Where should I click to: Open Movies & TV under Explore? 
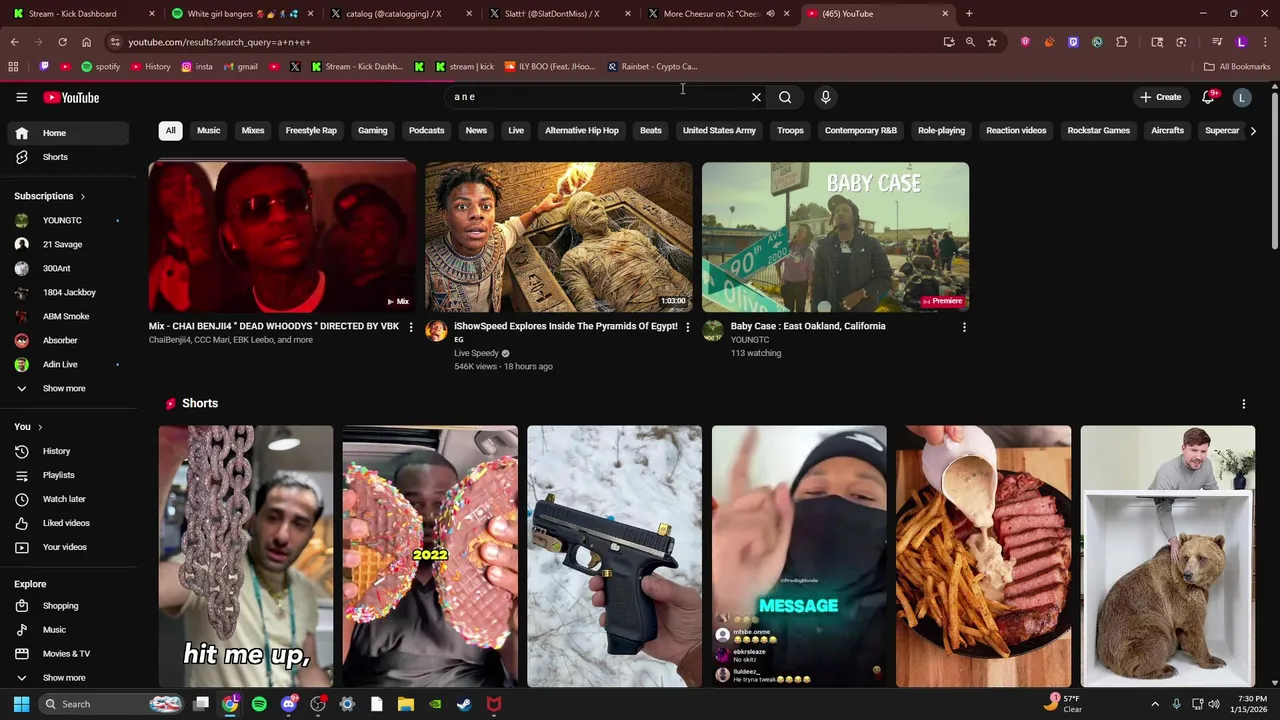(x=68, y=654)
